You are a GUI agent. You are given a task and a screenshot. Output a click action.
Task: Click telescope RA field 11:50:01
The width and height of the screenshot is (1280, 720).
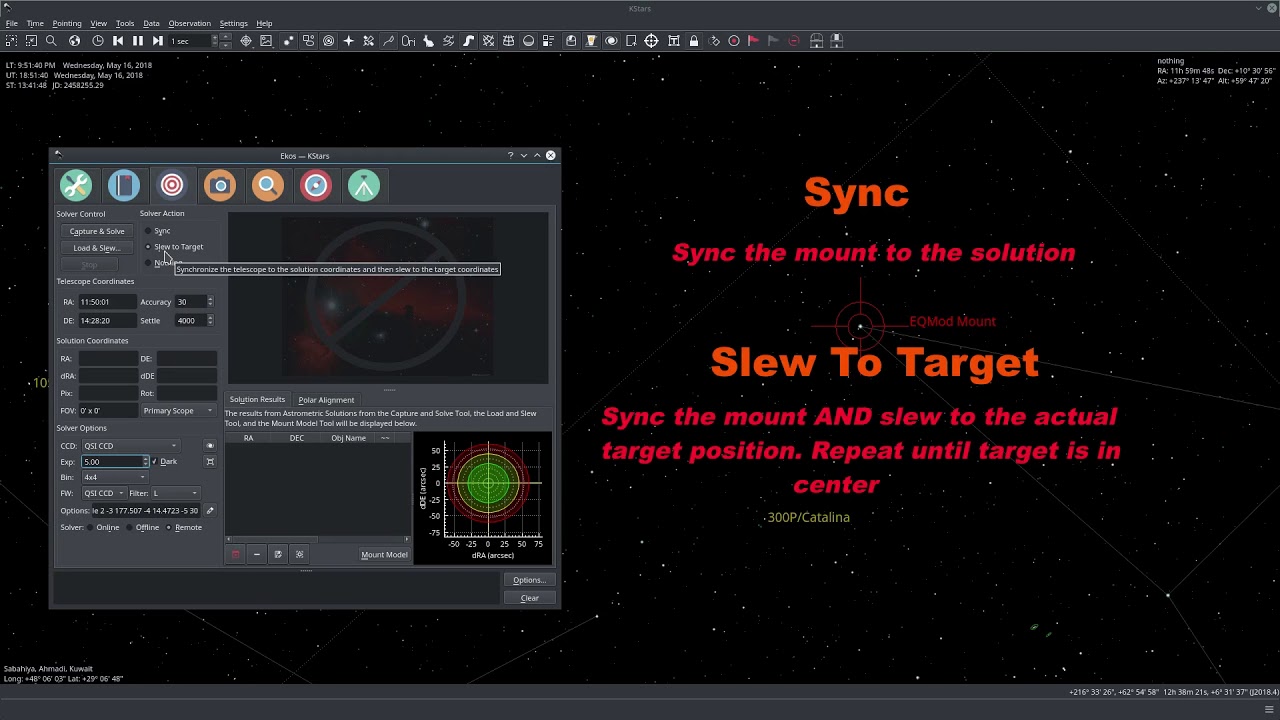pos(108,302)
